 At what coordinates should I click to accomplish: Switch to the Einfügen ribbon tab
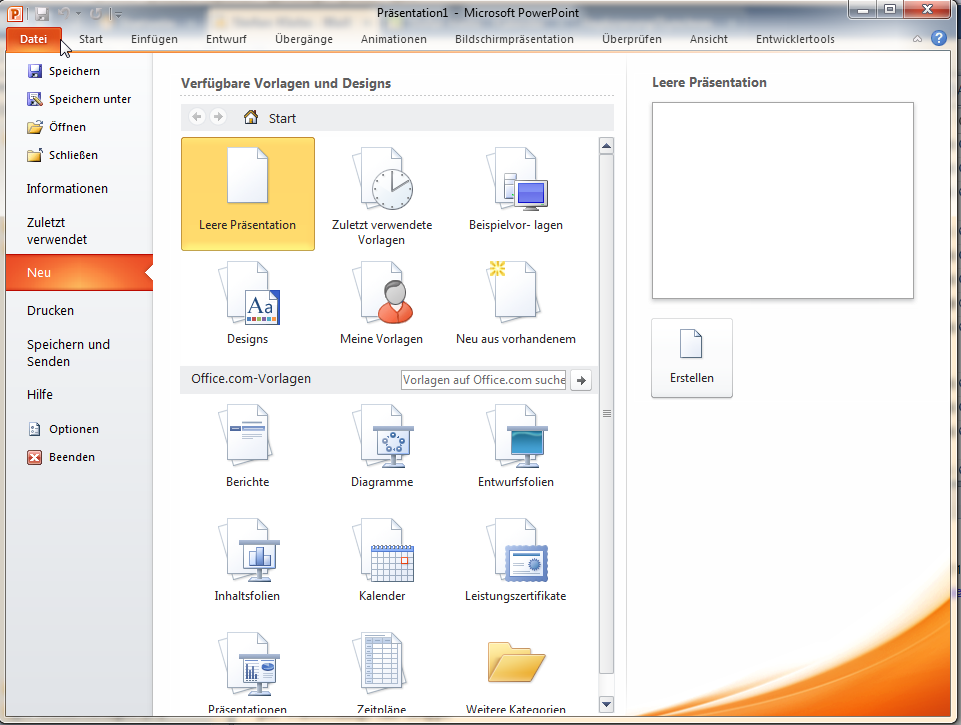click(x=154, y=39)
